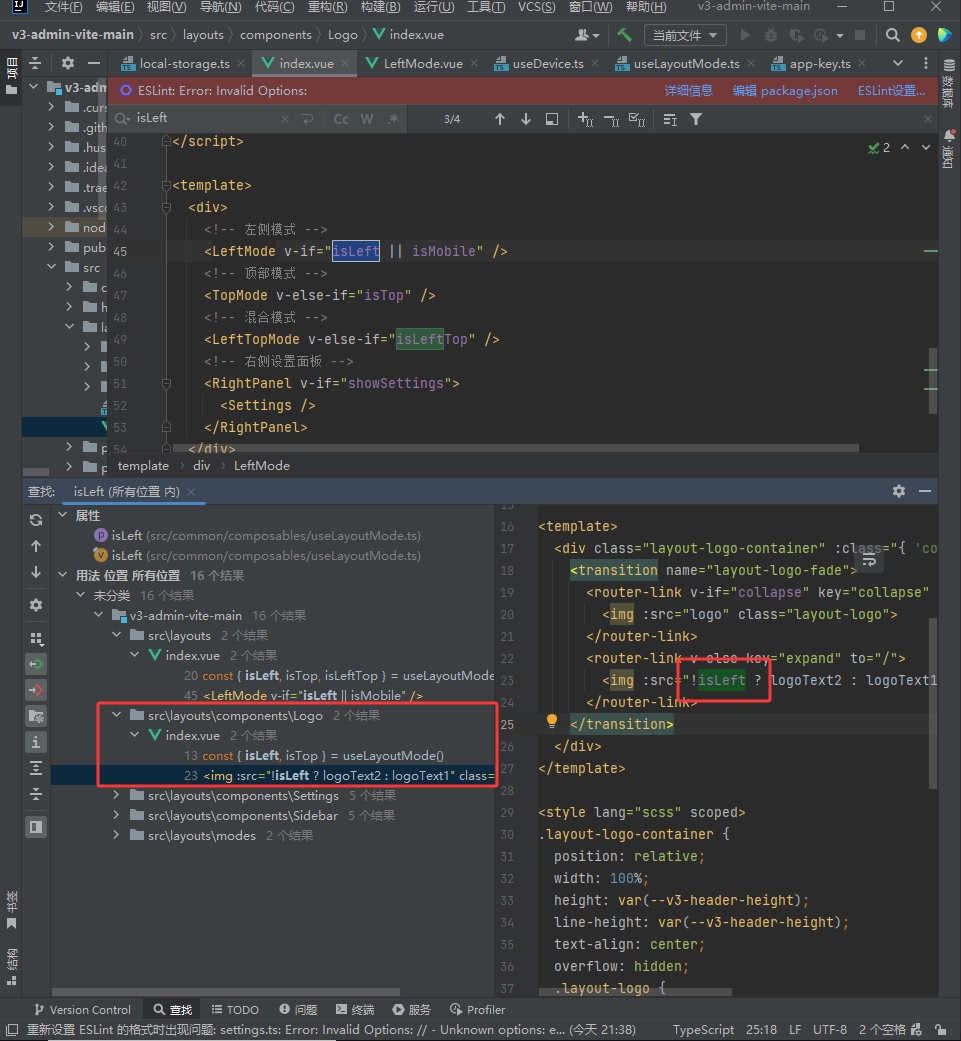Expand the .gith folder in project tree
961x1041 pixels.
(x=51, y=126)
